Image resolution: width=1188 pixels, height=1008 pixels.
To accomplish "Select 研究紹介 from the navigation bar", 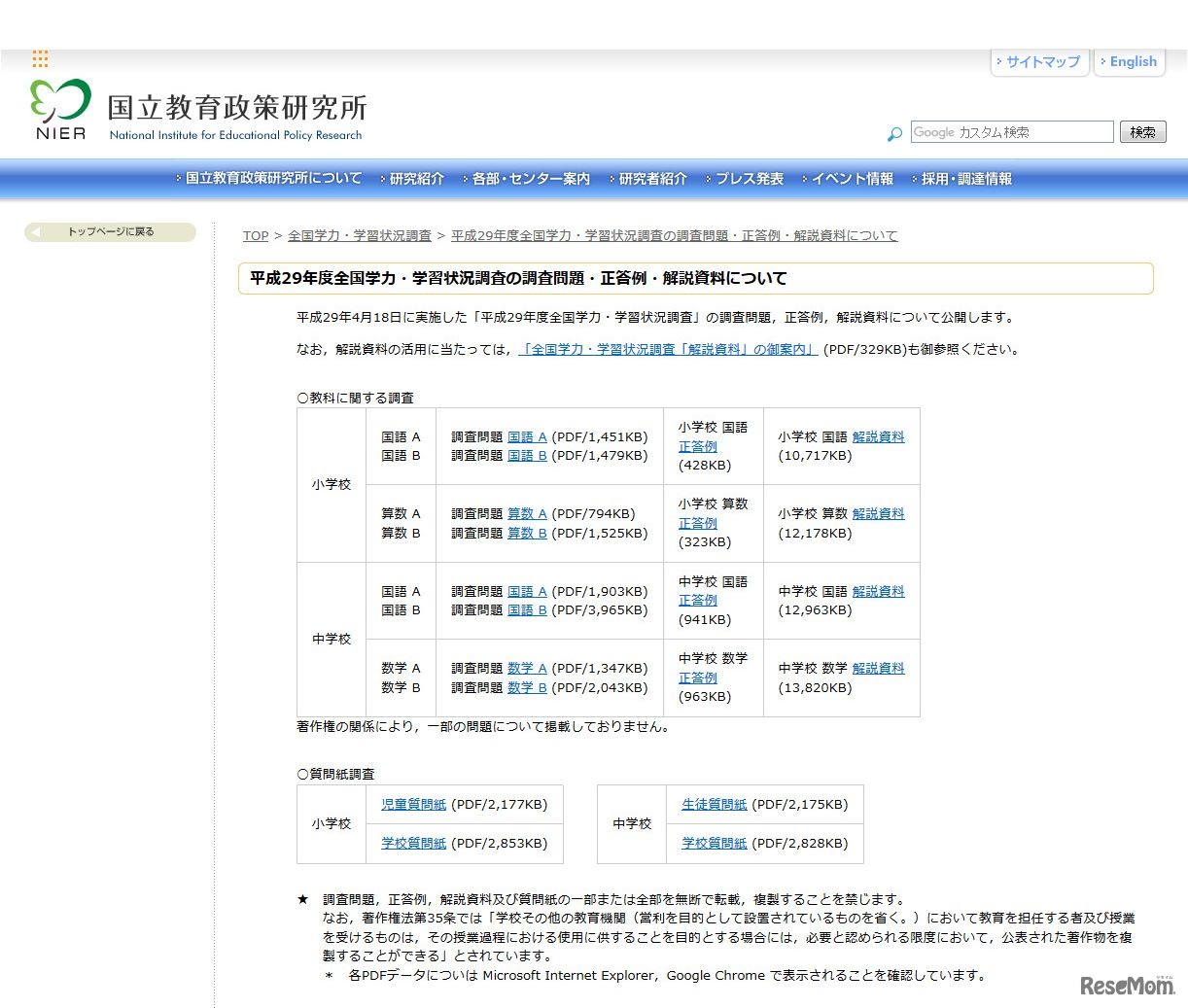I will coord(414,179).
